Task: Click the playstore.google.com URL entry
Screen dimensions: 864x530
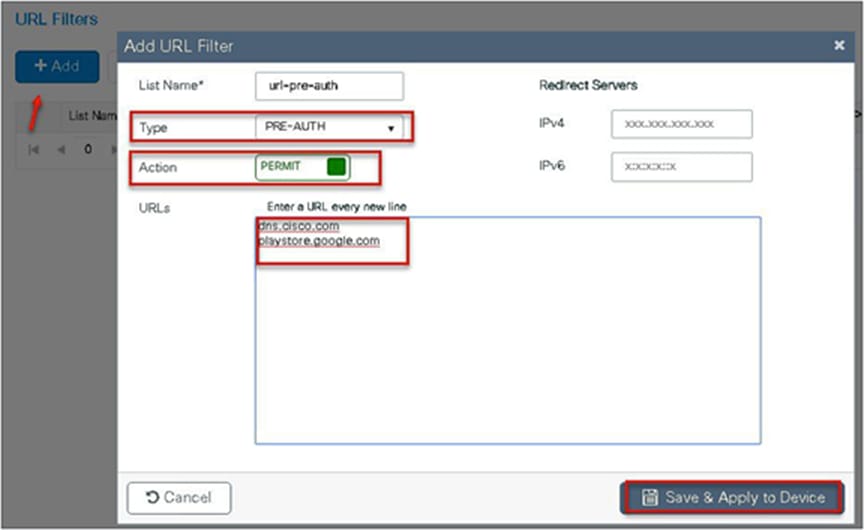Action: (x=319, y=241)
